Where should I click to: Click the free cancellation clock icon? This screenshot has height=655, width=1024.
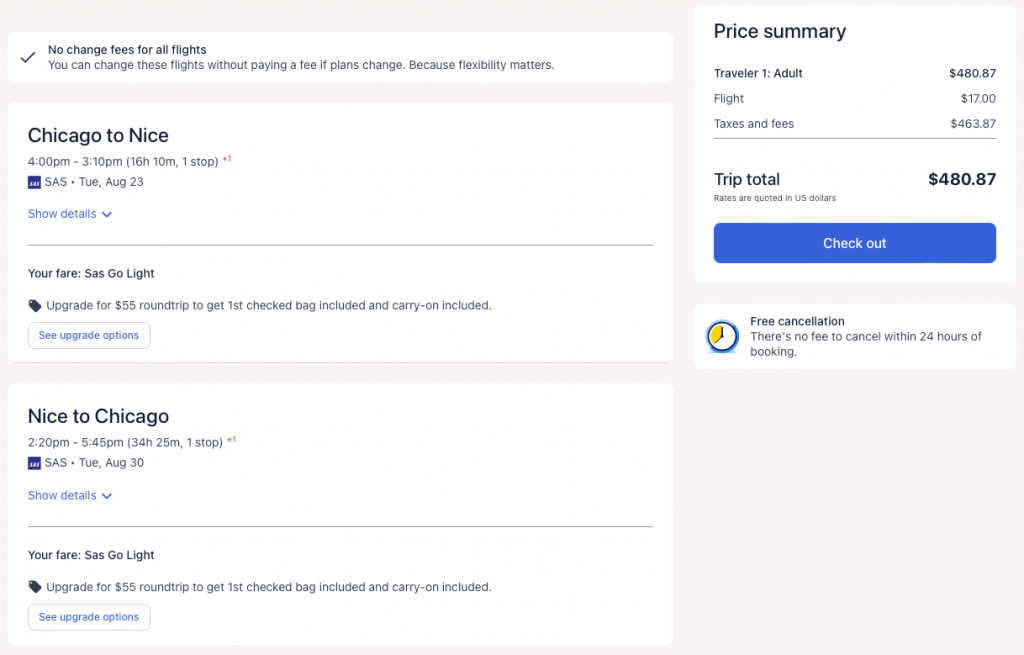721,337
